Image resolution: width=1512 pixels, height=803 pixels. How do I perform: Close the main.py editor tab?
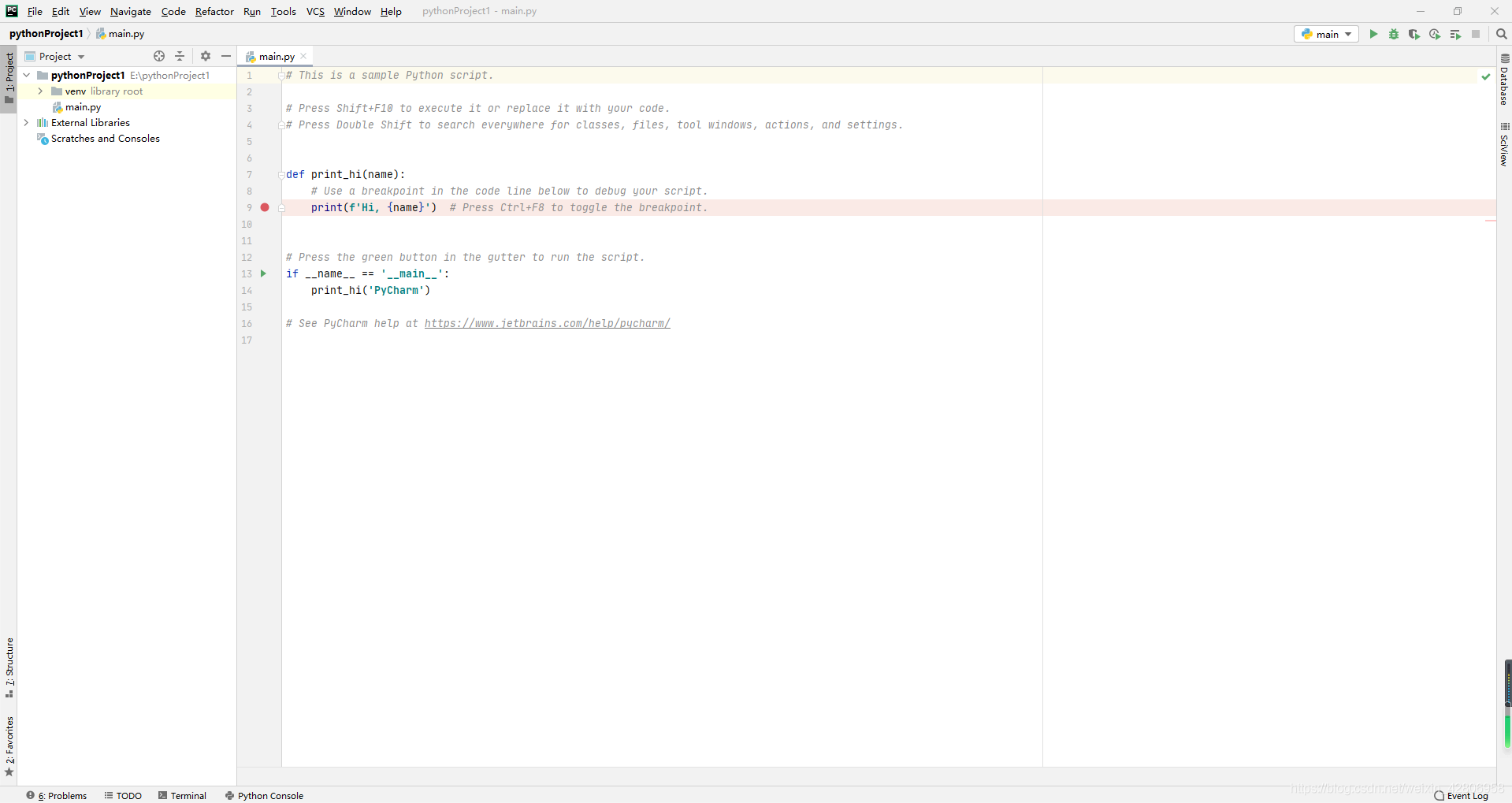(303, 56)
